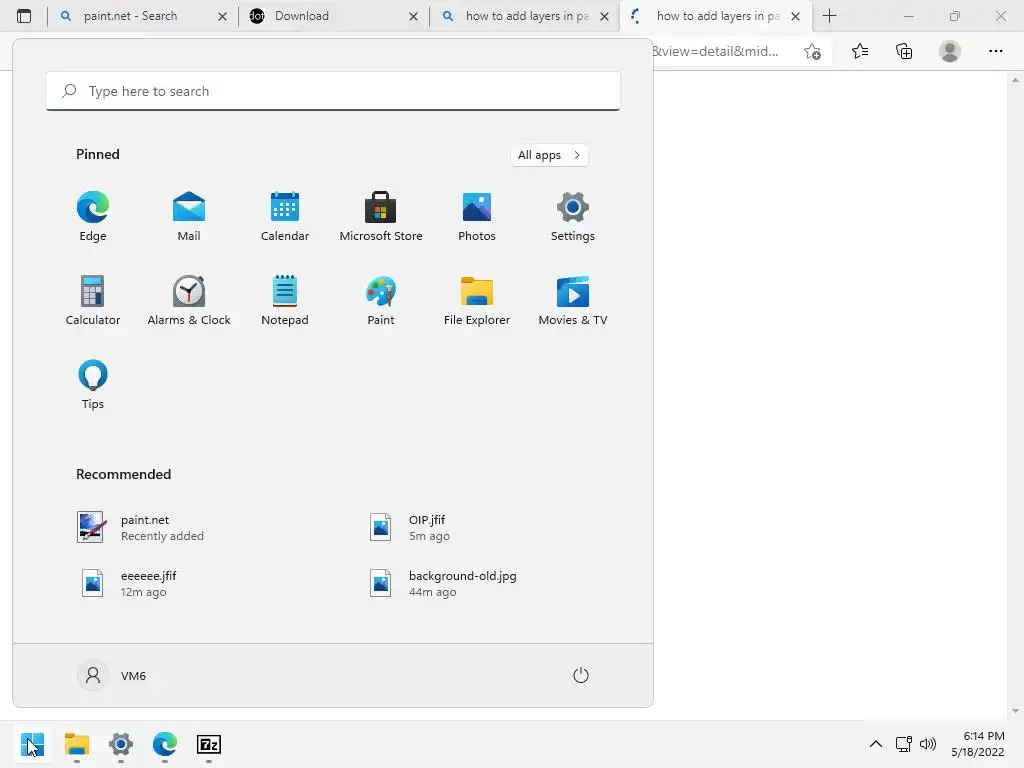Open the clock and date flyout
Viewport: 1024px width, 768px height.
click(x=978, y=744)
